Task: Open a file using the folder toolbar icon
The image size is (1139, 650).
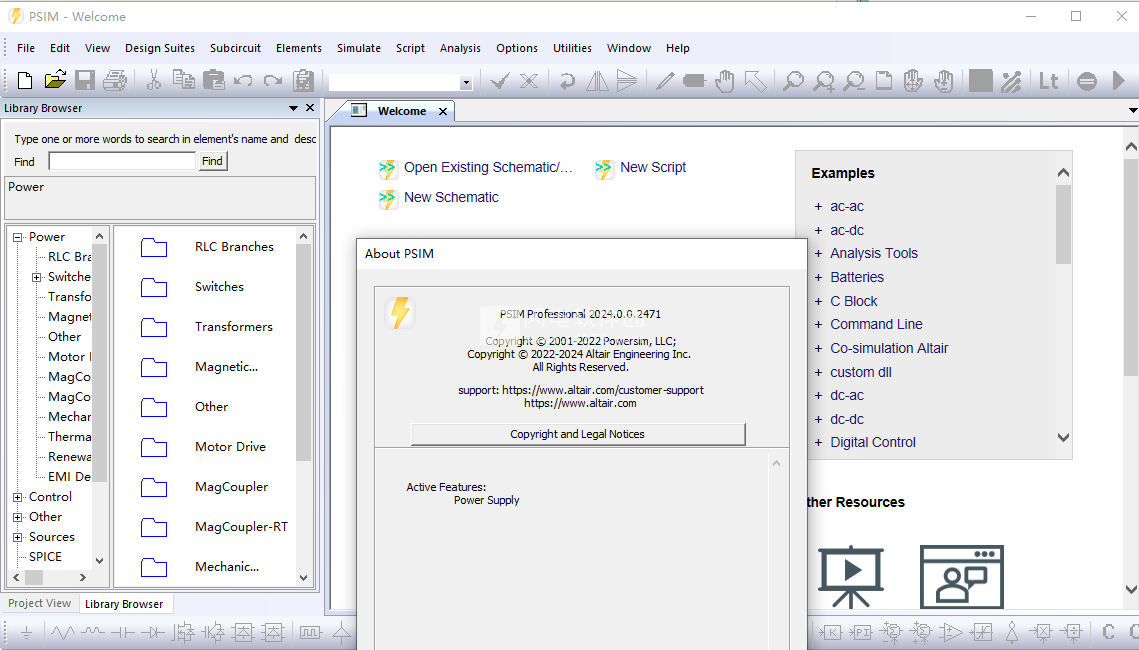Action: pos(55,80)
